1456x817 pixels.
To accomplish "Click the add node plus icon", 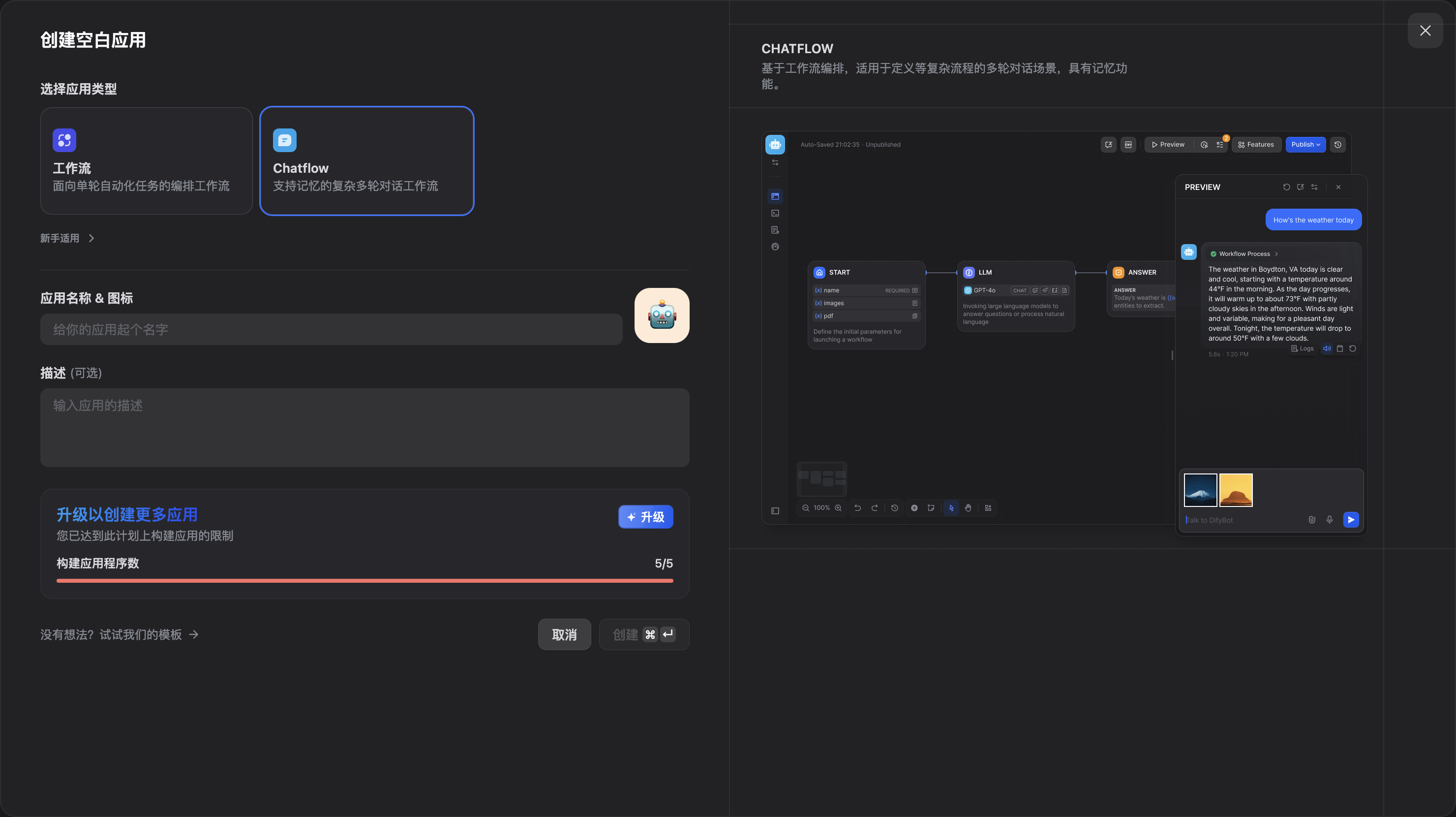I will pyautogui.click(x=914, y=508).
